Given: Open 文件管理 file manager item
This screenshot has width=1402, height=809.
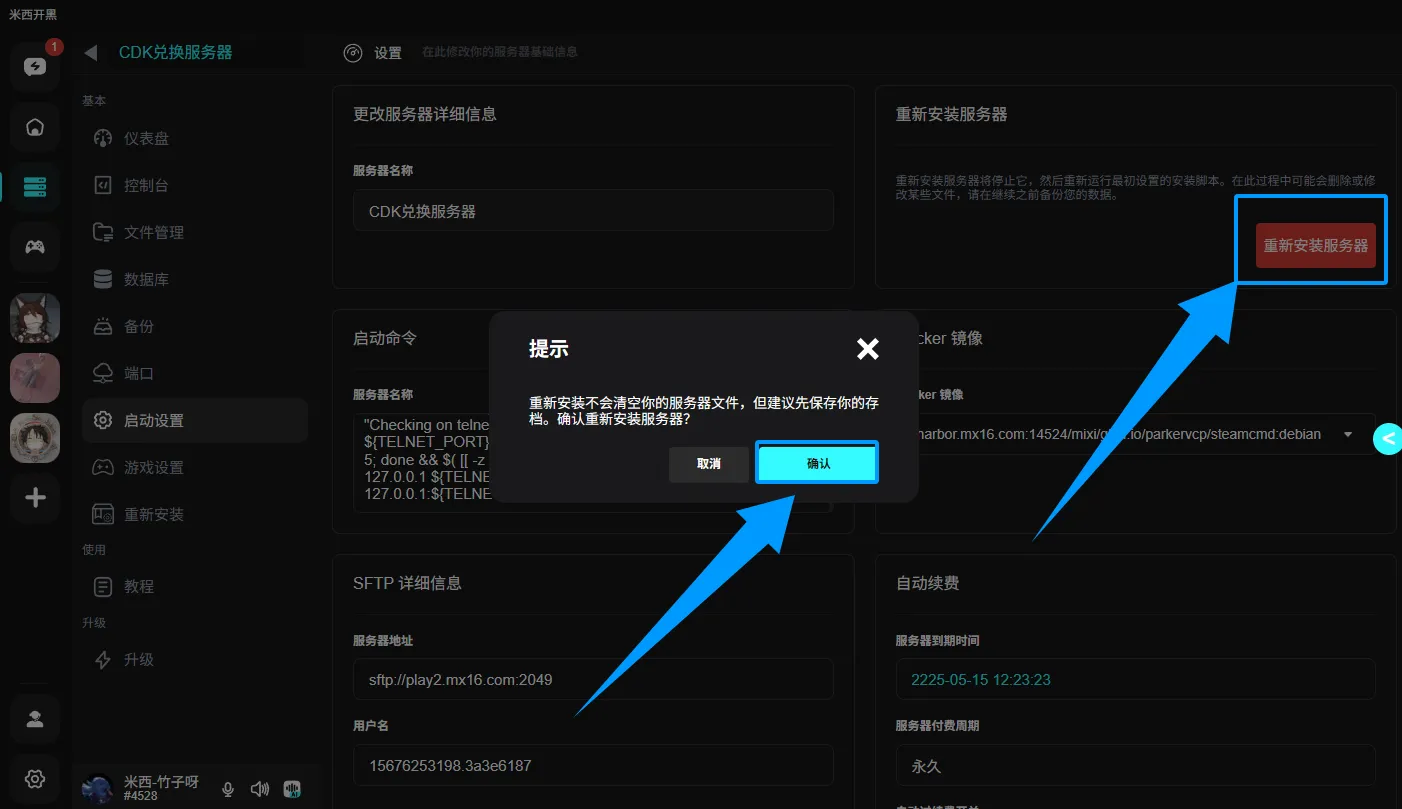Looking at the screenshot, I should click(195, 232).
